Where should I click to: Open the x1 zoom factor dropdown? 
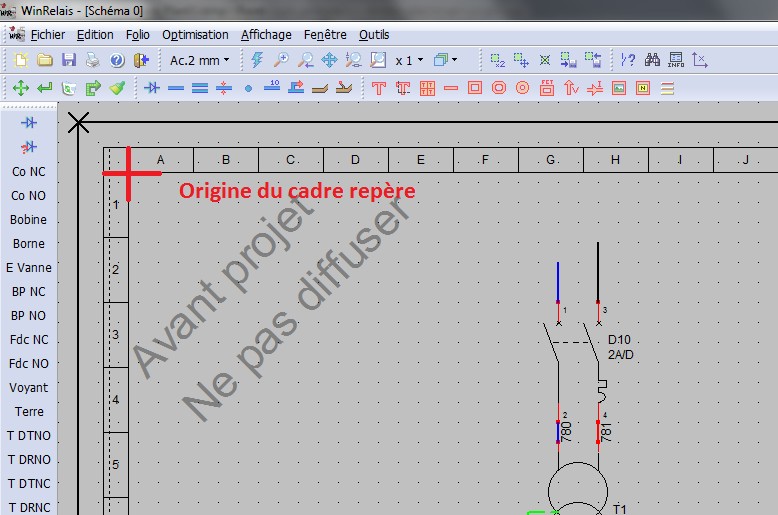point(409,60)
